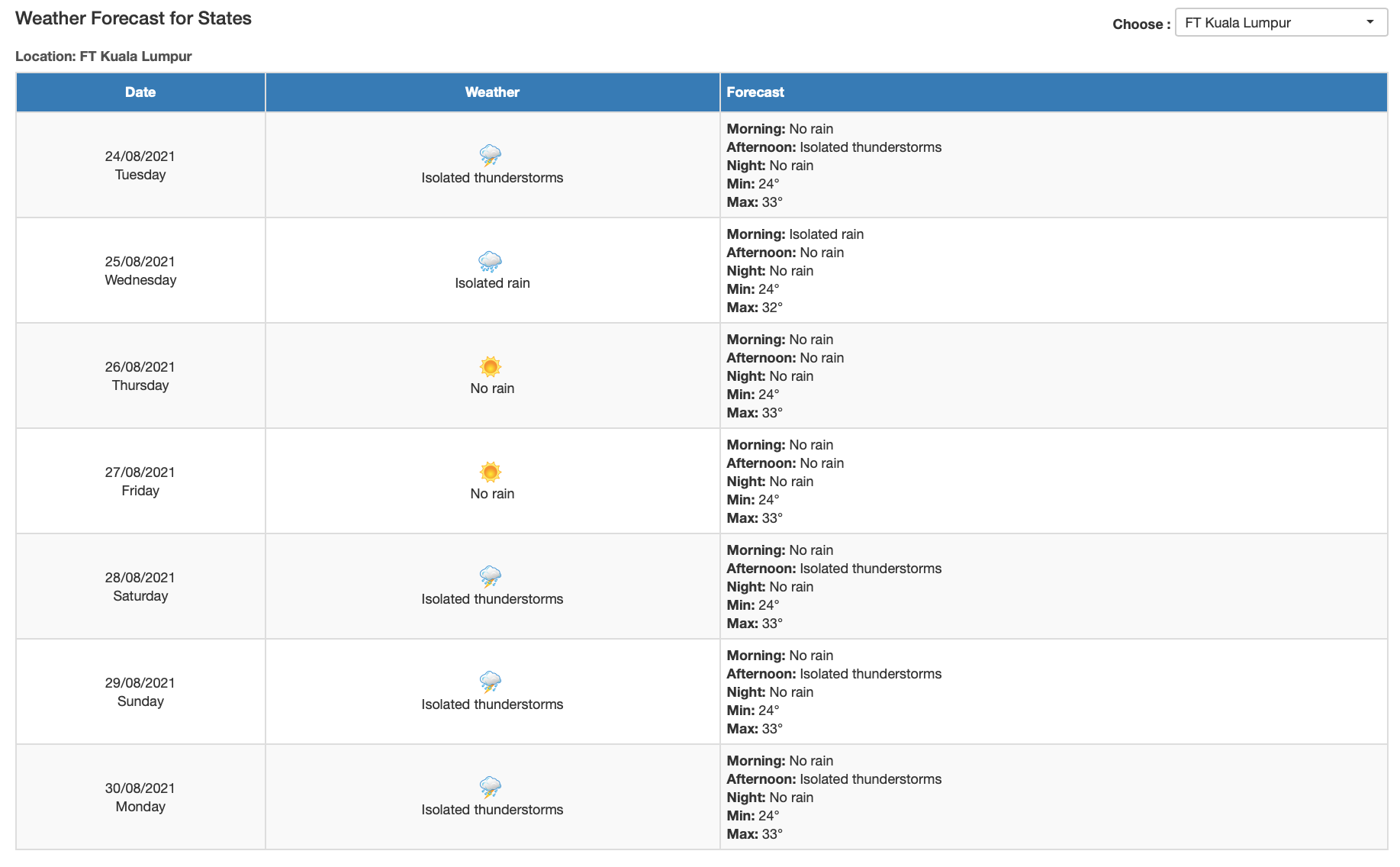Click the thunderstorm icon for Sunday 29/08/2021
Screen dimensions: 1400x867
point(491,682)
